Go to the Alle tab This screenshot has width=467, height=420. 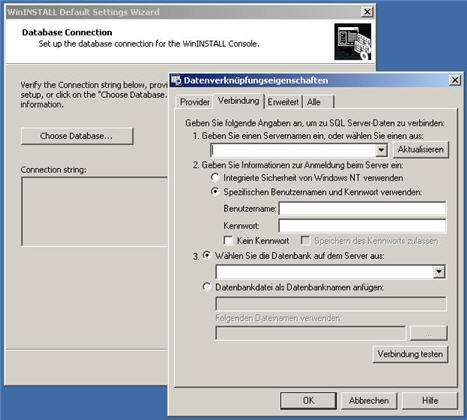click(x=318, y=102)
